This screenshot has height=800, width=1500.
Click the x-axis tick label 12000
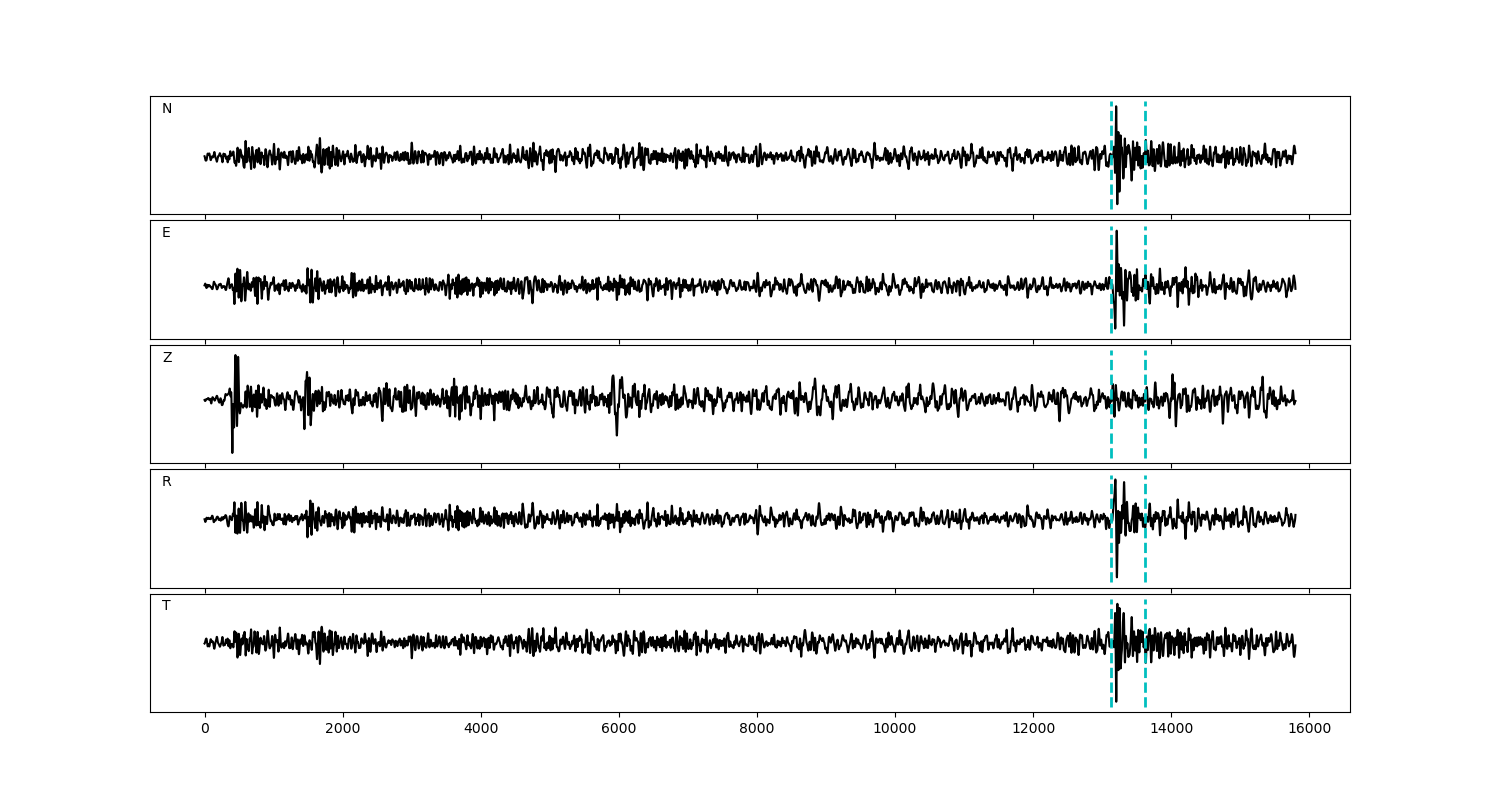(1033, 729)
